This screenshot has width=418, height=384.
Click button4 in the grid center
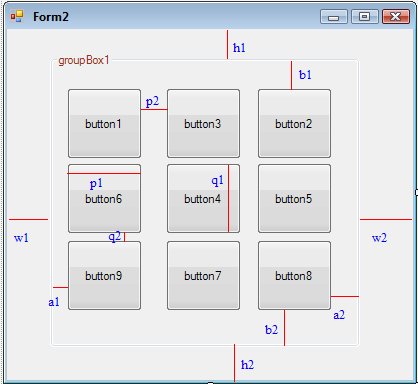click(203, 198)
